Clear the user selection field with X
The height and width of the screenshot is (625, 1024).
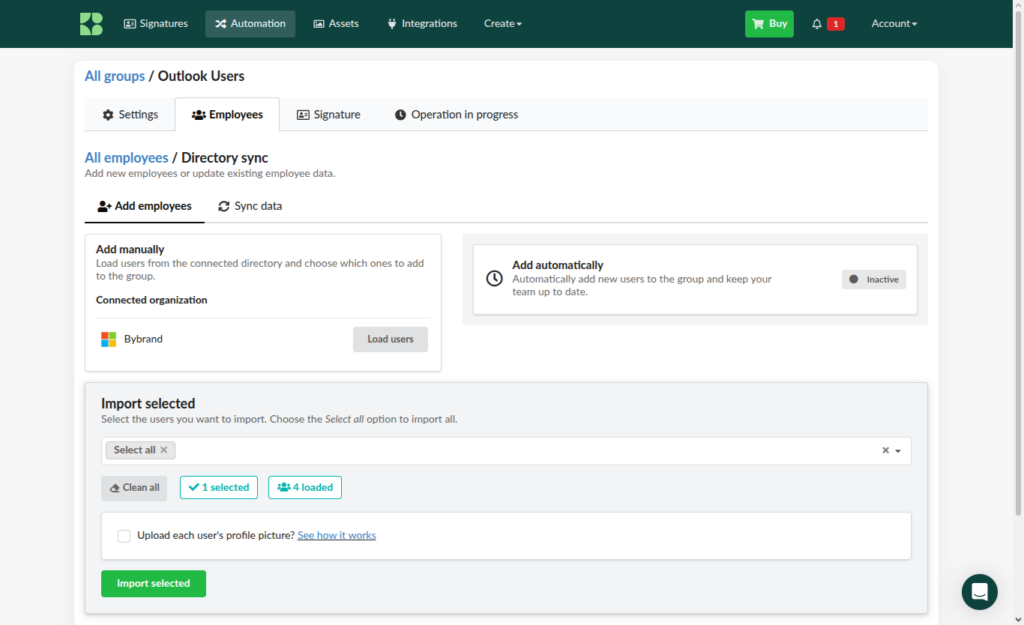[886, 450]
